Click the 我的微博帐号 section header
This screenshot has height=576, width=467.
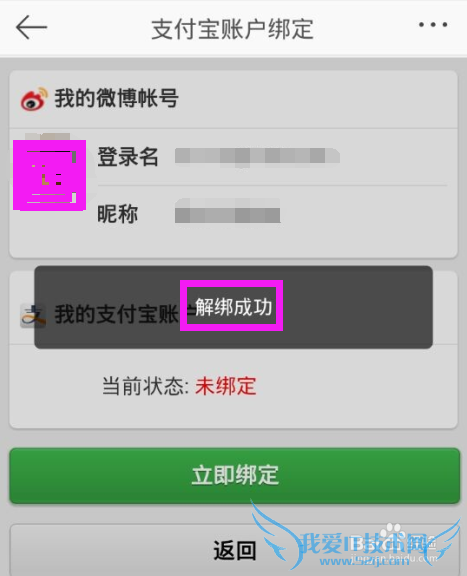tap(116, 98)
